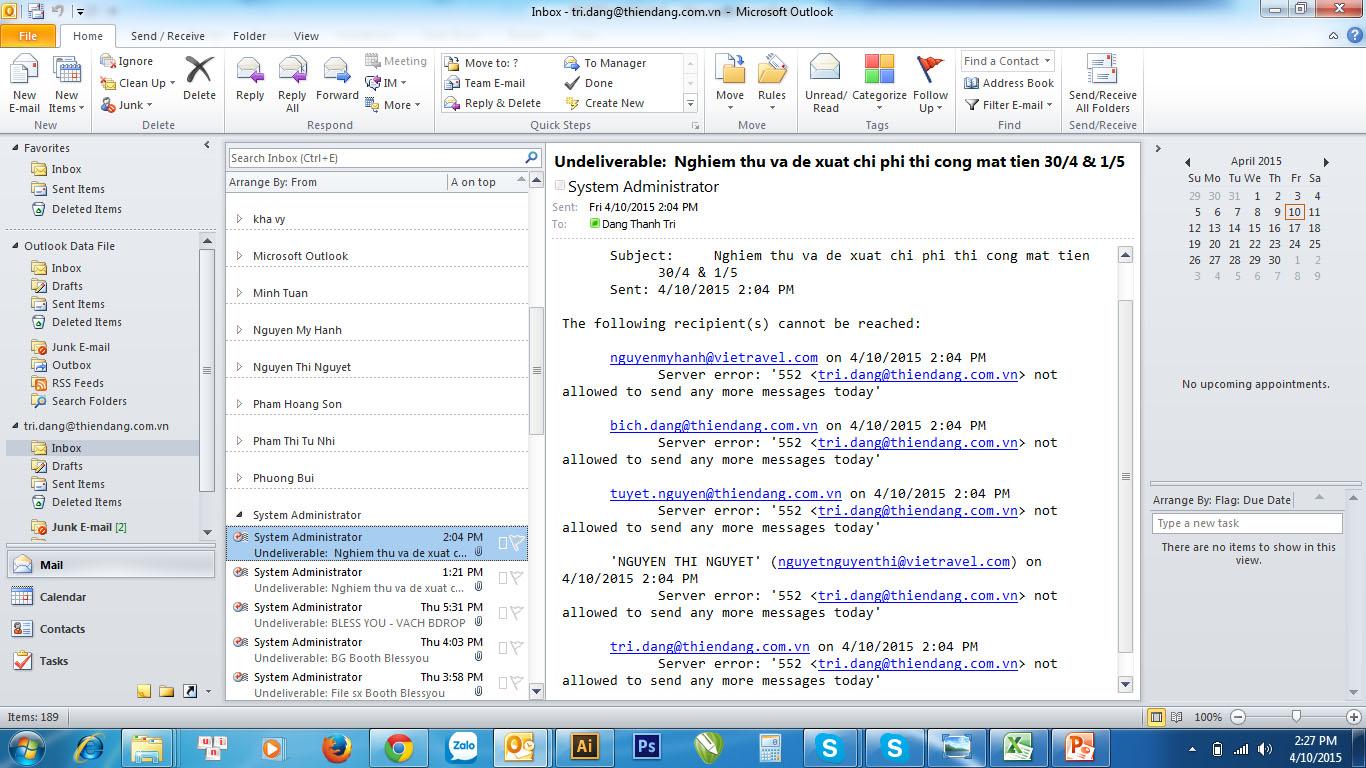Open Google Chrome from the taskbar
The width and height of the screenshot is (1366, 768).
coord(399,747)
